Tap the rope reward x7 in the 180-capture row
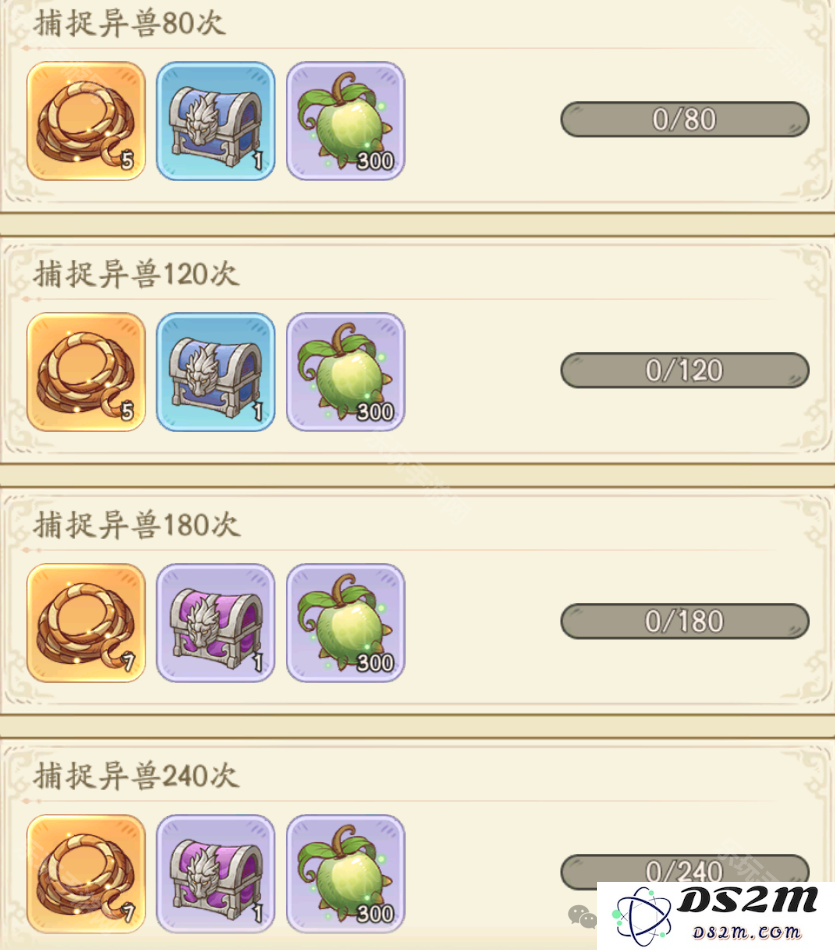The image size is (835, 950). coord(86,622)
